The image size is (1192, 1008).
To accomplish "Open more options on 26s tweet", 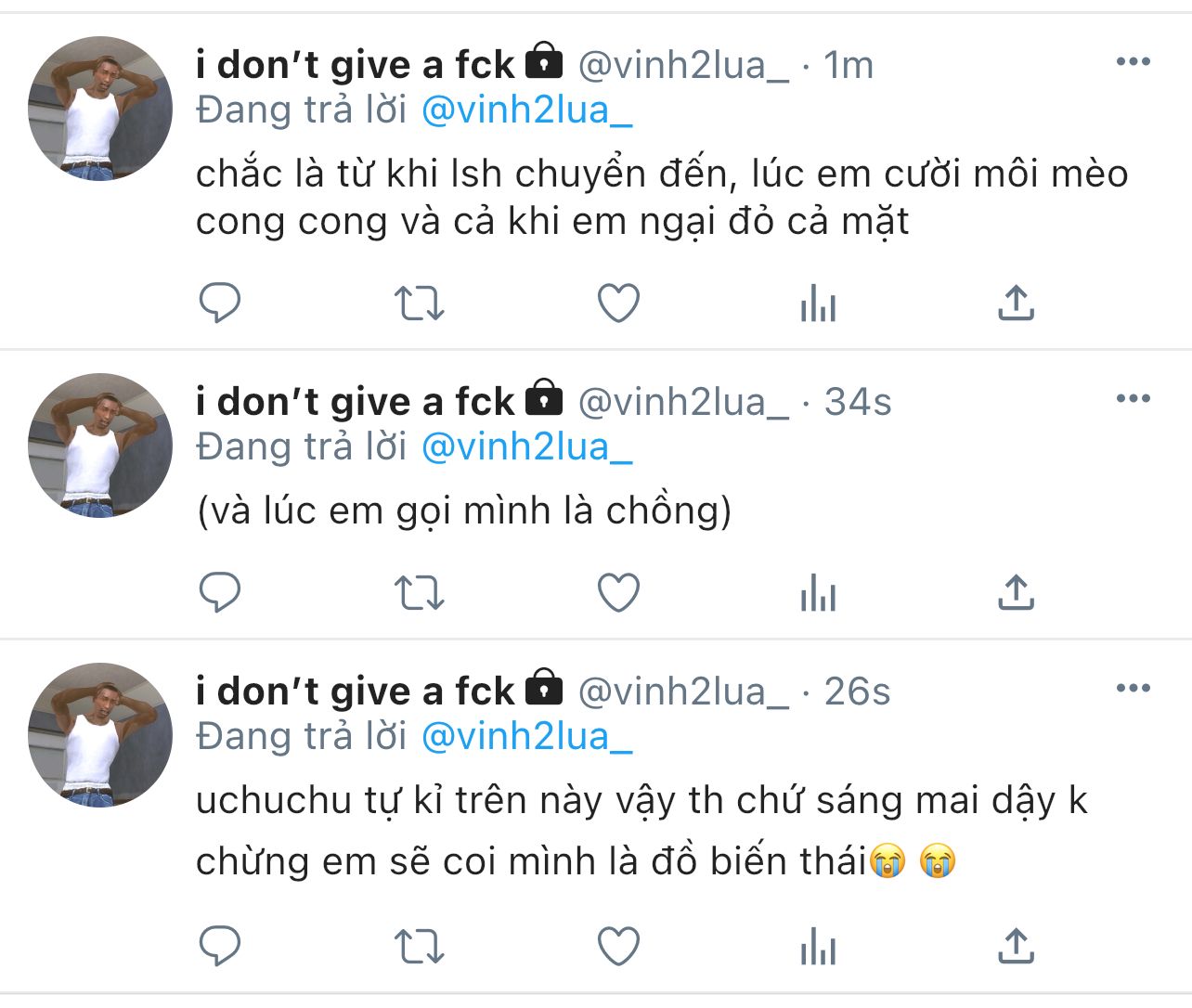I will (1133, 689).
